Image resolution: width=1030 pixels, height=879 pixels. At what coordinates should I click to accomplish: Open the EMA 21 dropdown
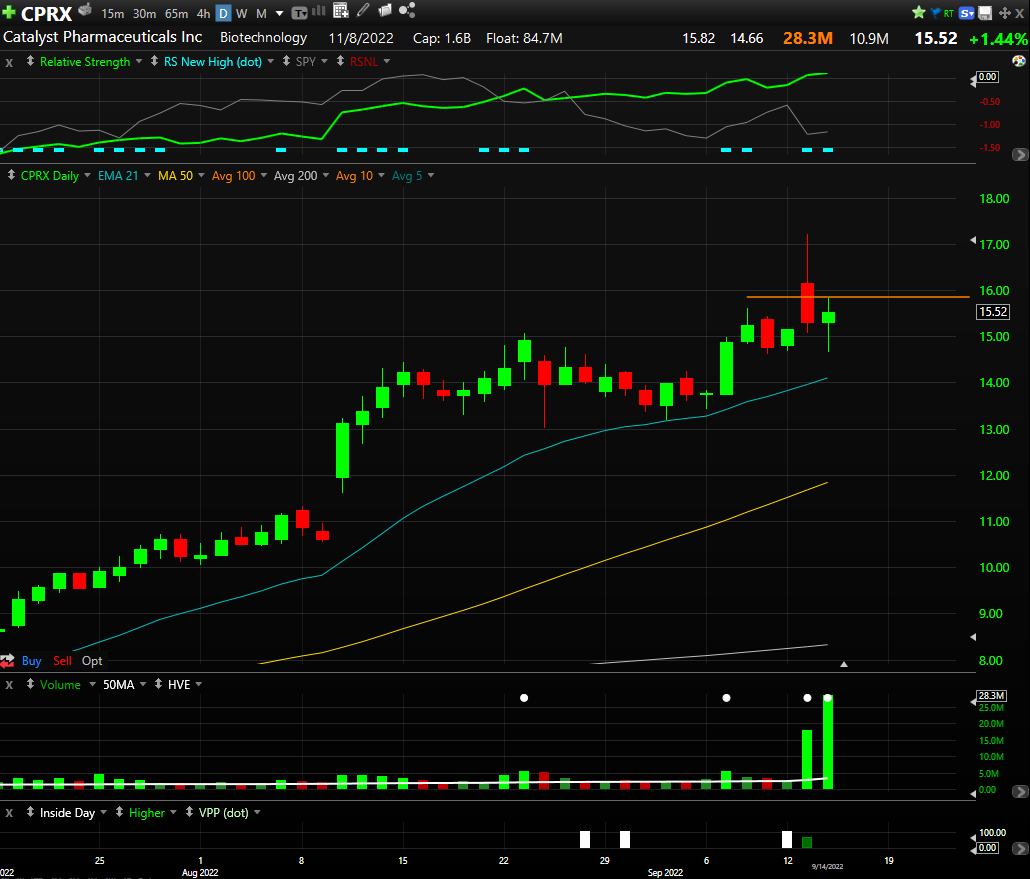147,175
